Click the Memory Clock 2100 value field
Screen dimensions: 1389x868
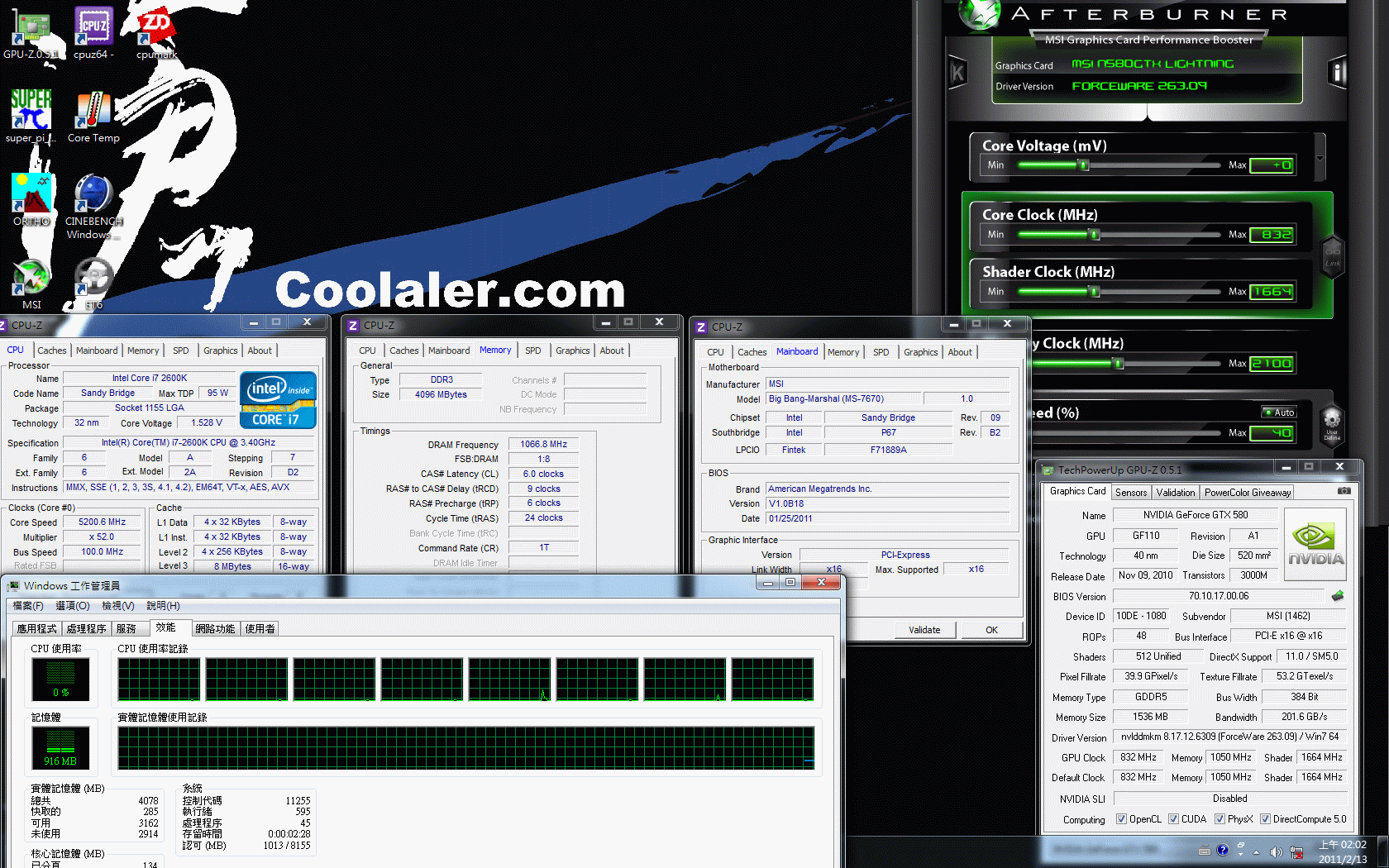point(1272,364)
